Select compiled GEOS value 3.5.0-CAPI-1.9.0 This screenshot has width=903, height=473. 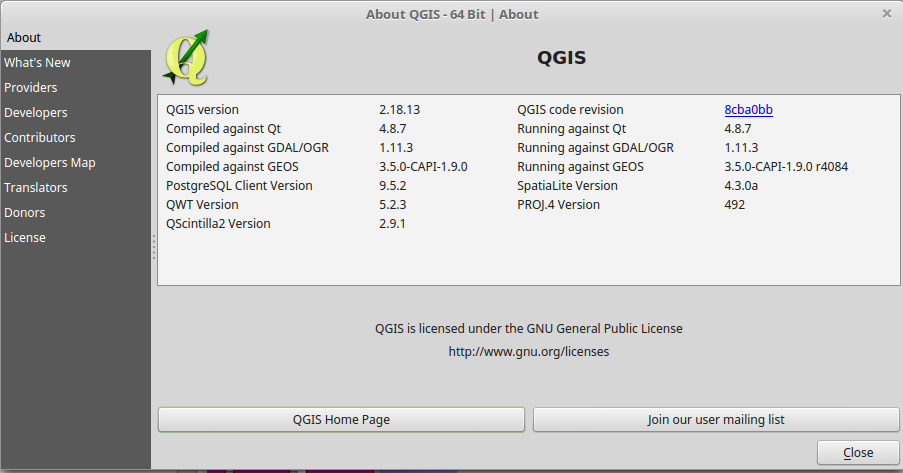(x=423, y=167)
